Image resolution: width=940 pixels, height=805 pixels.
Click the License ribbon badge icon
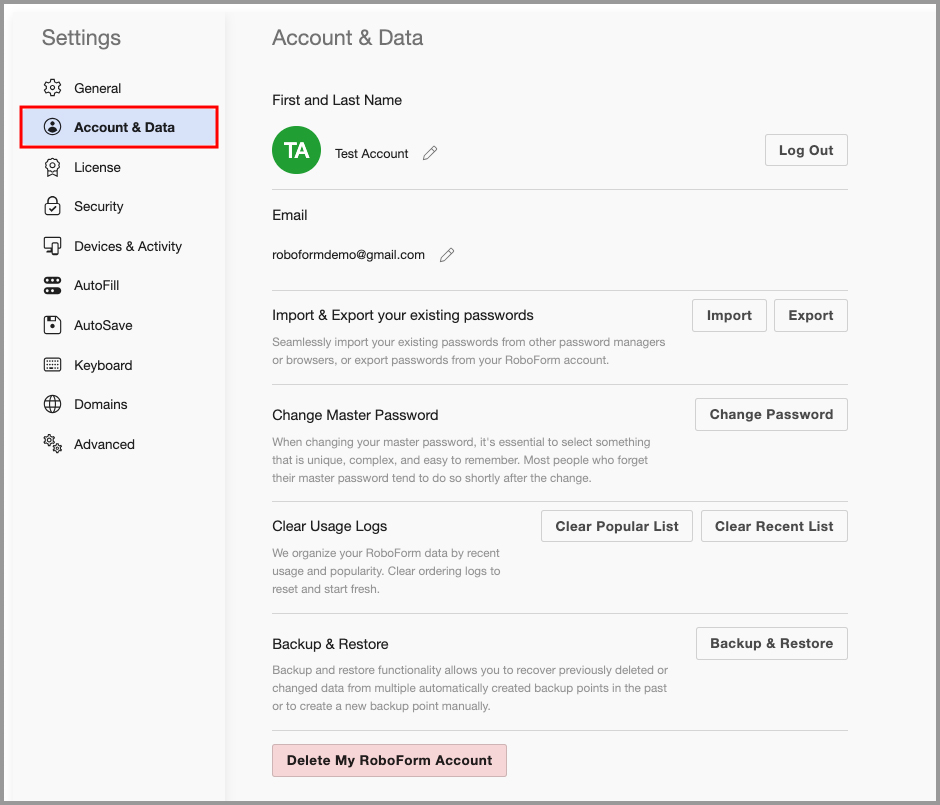52,167
